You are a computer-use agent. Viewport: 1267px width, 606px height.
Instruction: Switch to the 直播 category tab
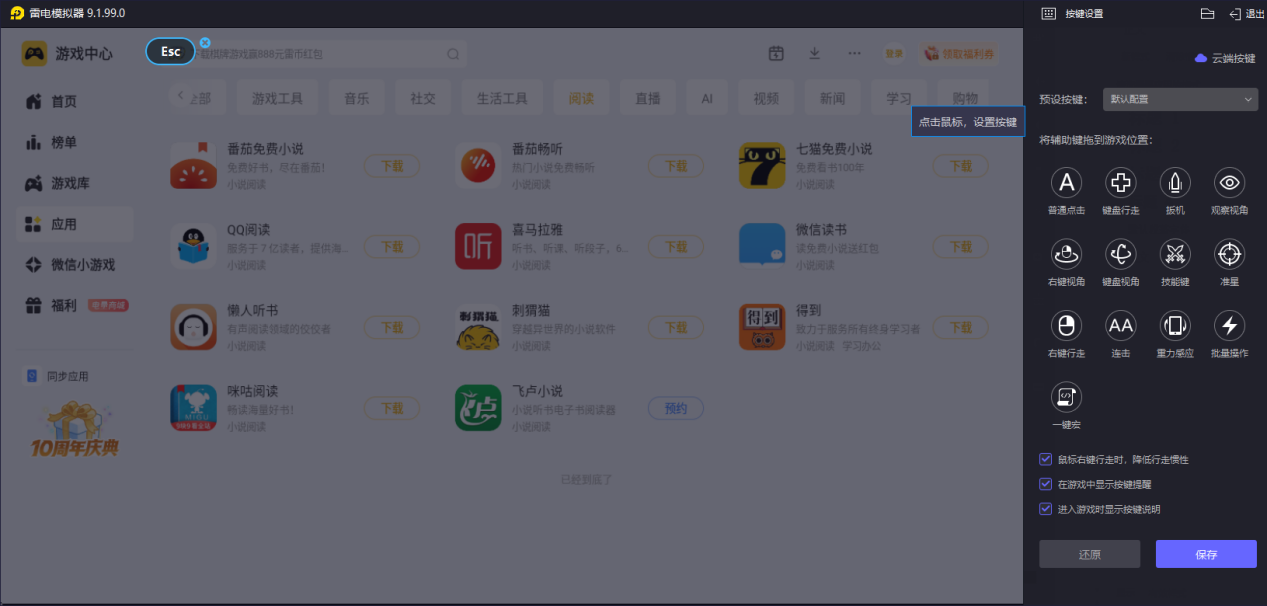(x=647, y=98)
